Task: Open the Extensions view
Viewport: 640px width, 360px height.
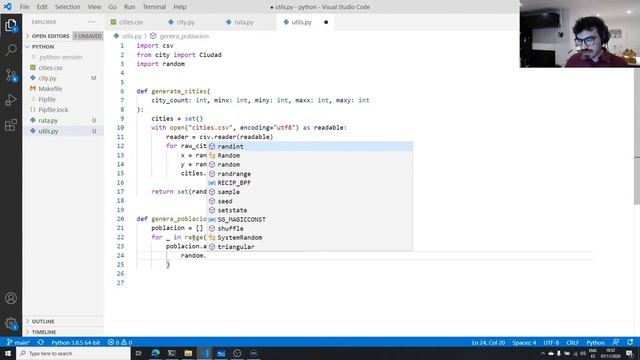Action: pos(11,125)
